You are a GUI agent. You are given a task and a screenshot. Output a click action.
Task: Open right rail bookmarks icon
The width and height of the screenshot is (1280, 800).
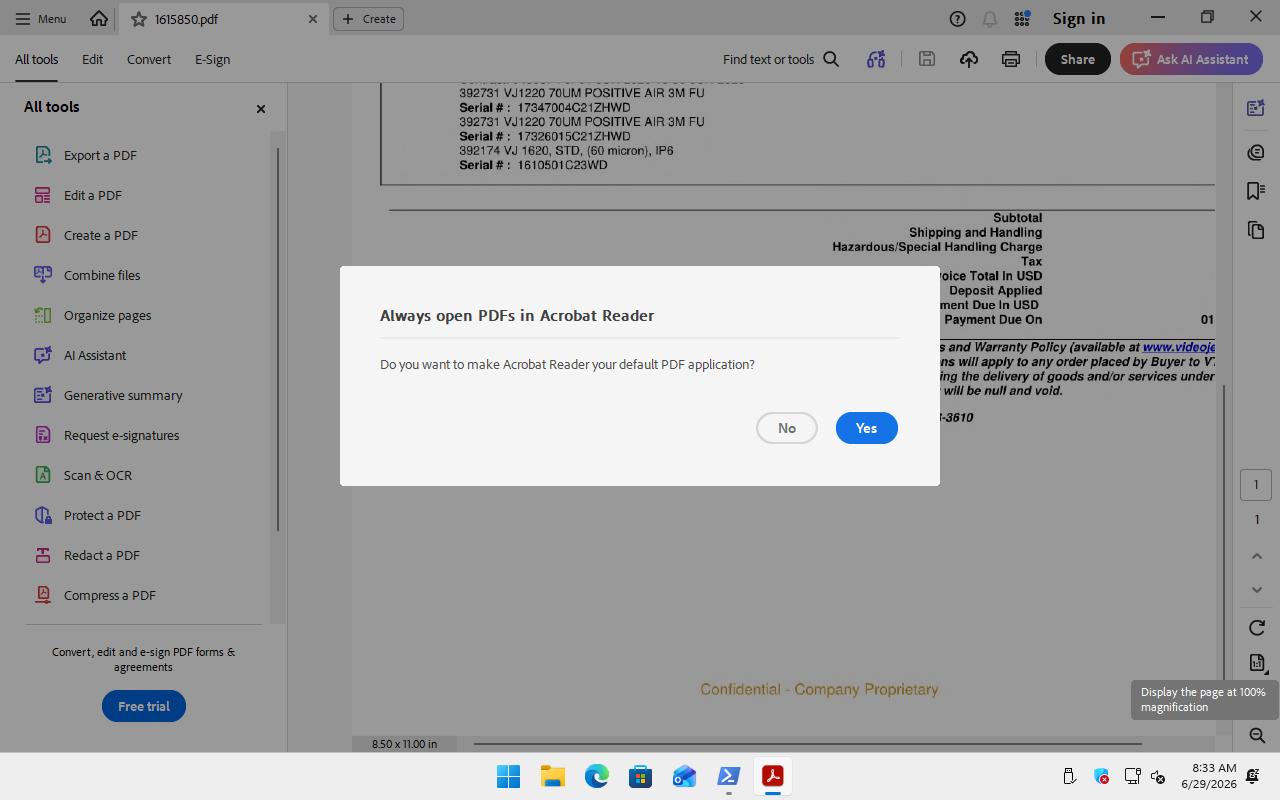[x=1256, y=190]
